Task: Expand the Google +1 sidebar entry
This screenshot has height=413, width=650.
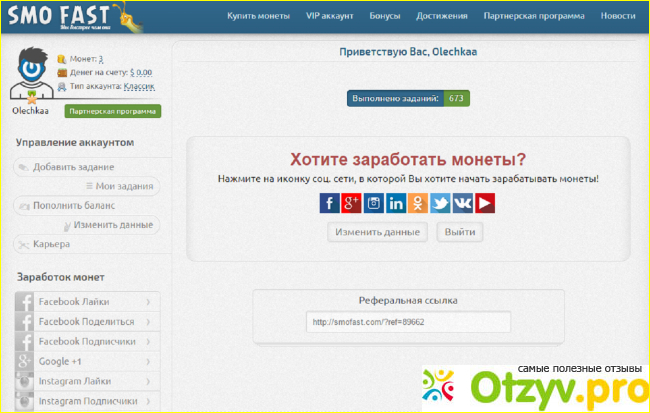Action: (84, 361)
